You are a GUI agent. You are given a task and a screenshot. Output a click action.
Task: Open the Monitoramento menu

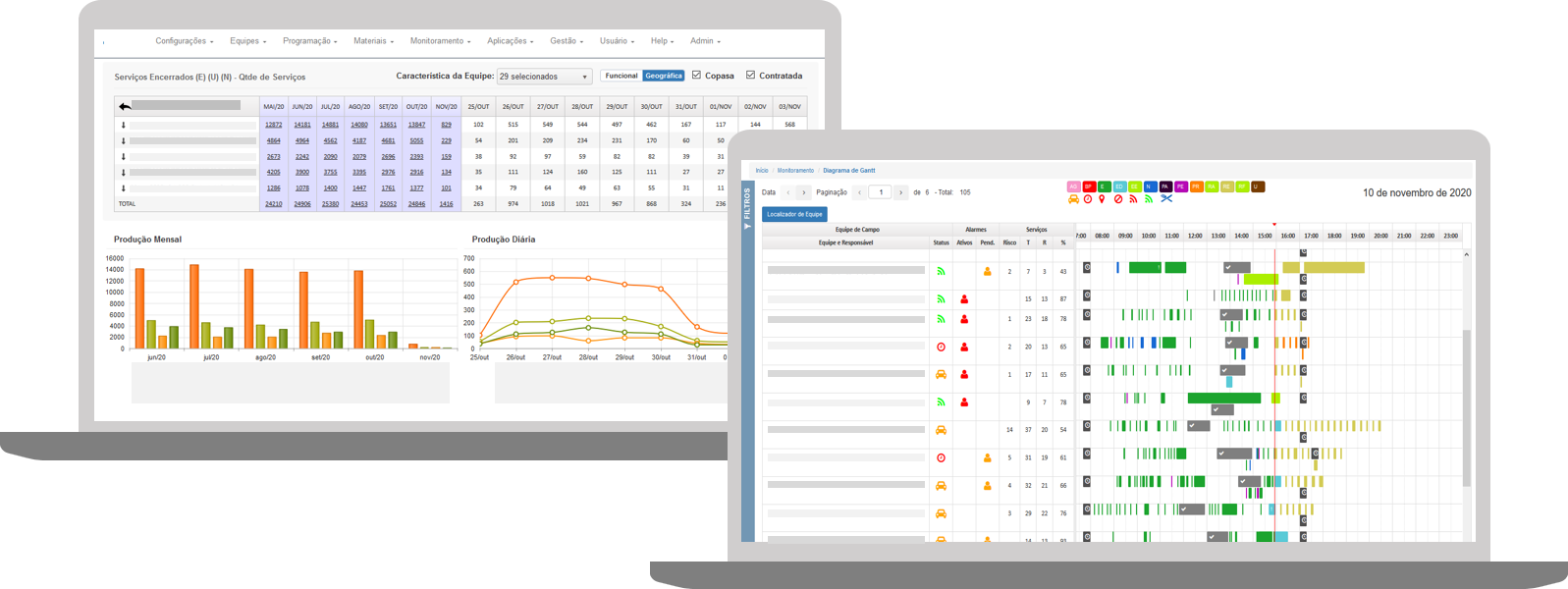(x=440, y=41)
